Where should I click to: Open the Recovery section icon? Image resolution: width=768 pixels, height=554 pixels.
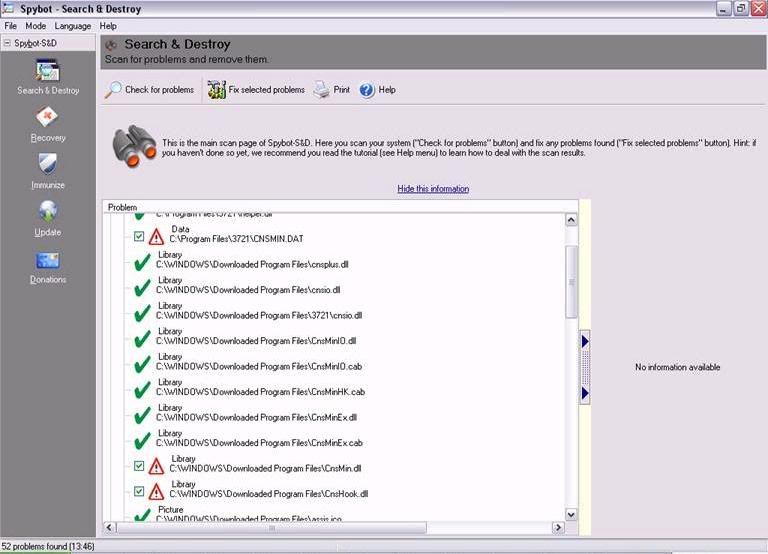[47, 118]
